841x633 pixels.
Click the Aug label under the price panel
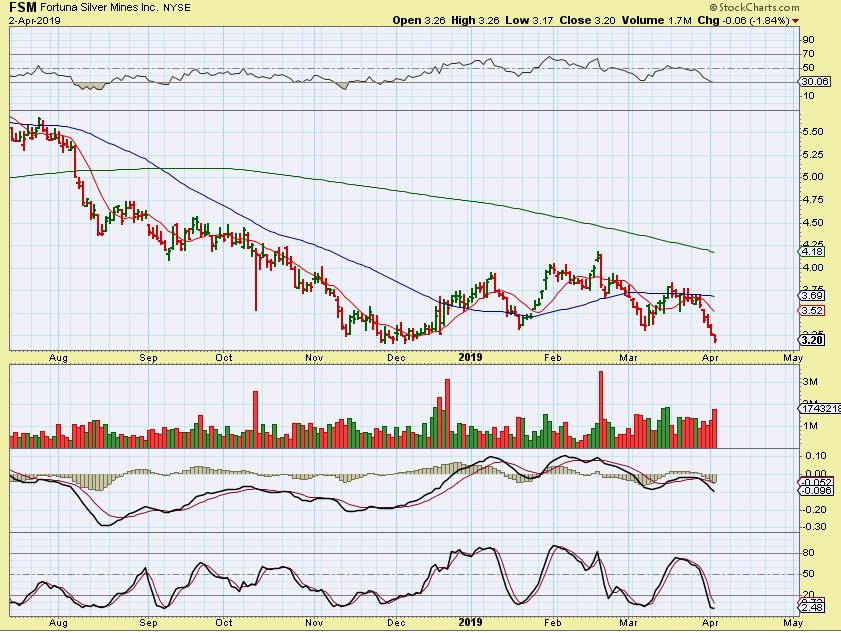point(58,358)
